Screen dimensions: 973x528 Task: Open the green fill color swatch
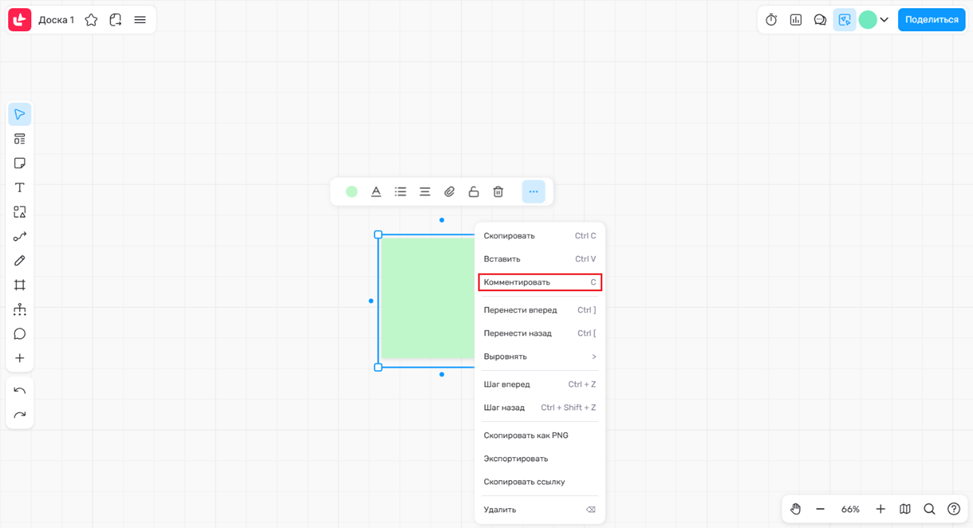tap(352, 192)
